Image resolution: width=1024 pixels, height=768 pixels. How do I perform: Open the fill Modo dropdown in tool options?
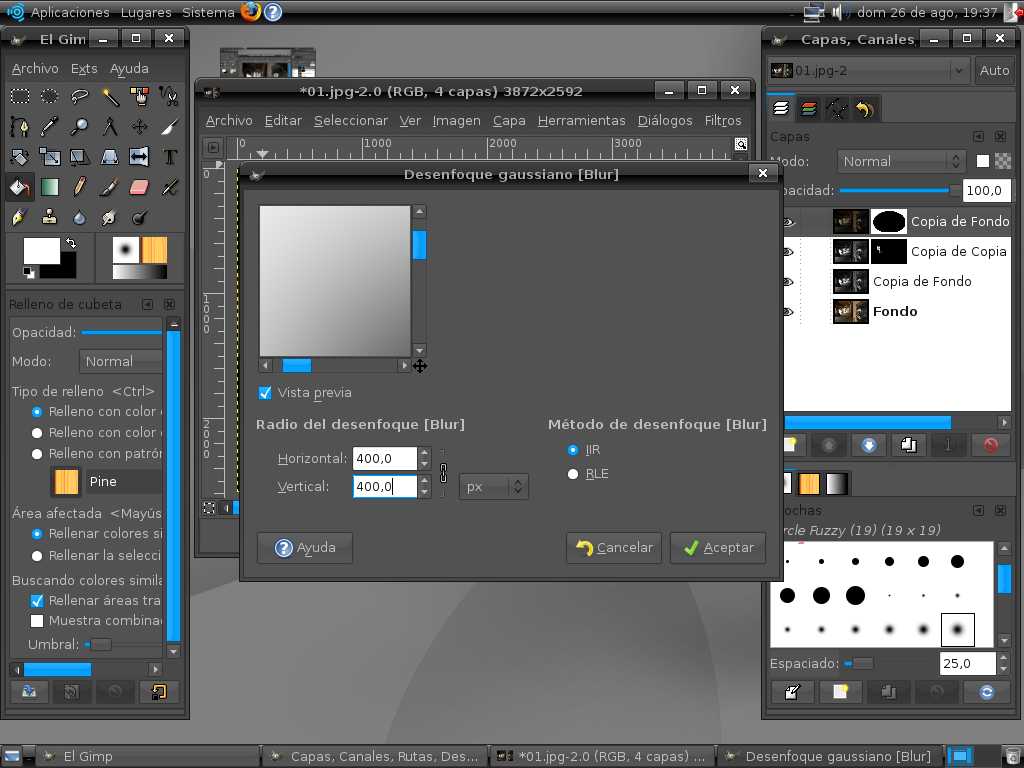pos(121,361)
